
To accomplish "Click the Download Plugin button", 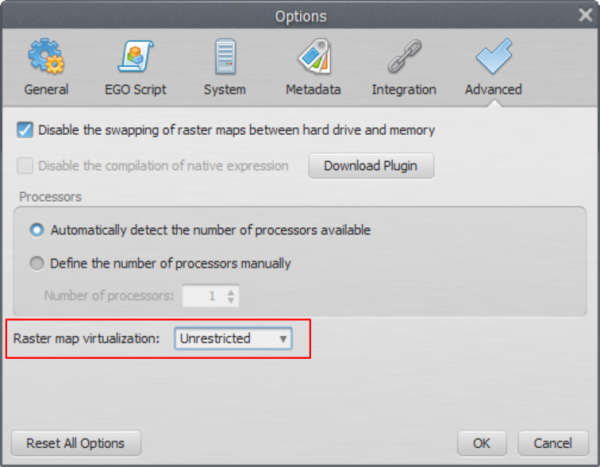I will tap(371, 166).
